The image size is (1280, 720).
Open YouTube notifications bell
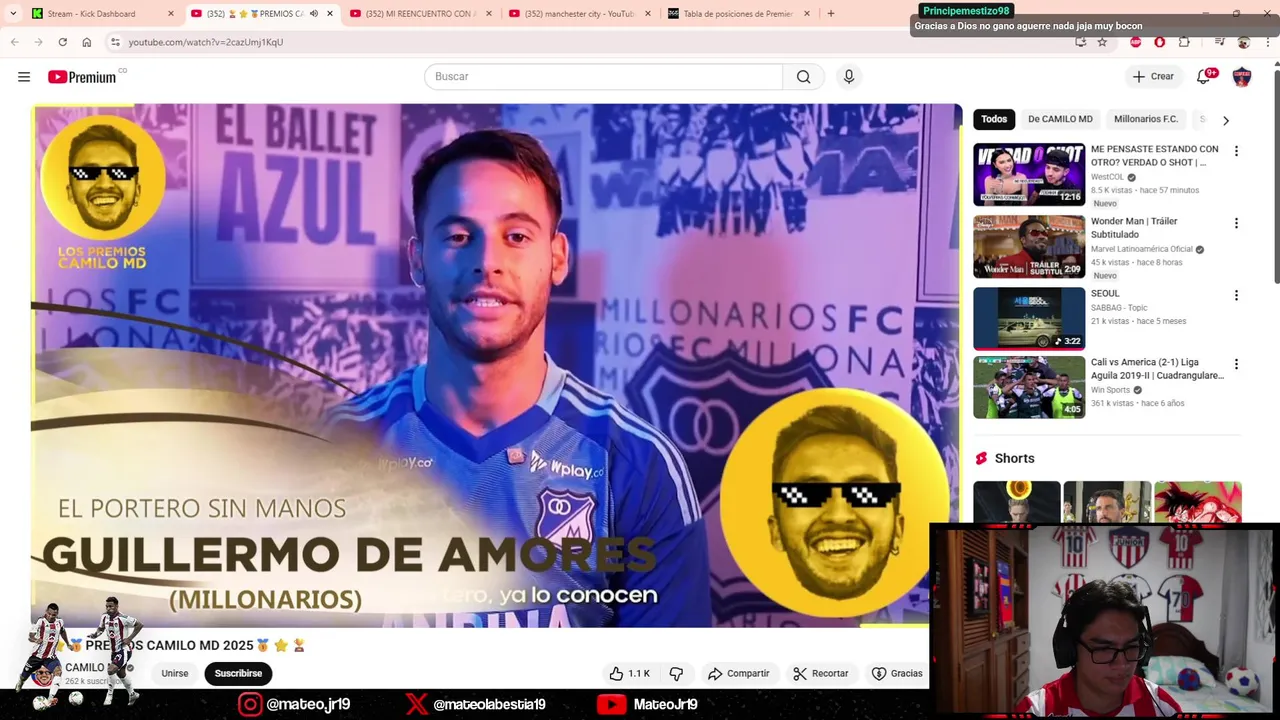point(1205,77)
